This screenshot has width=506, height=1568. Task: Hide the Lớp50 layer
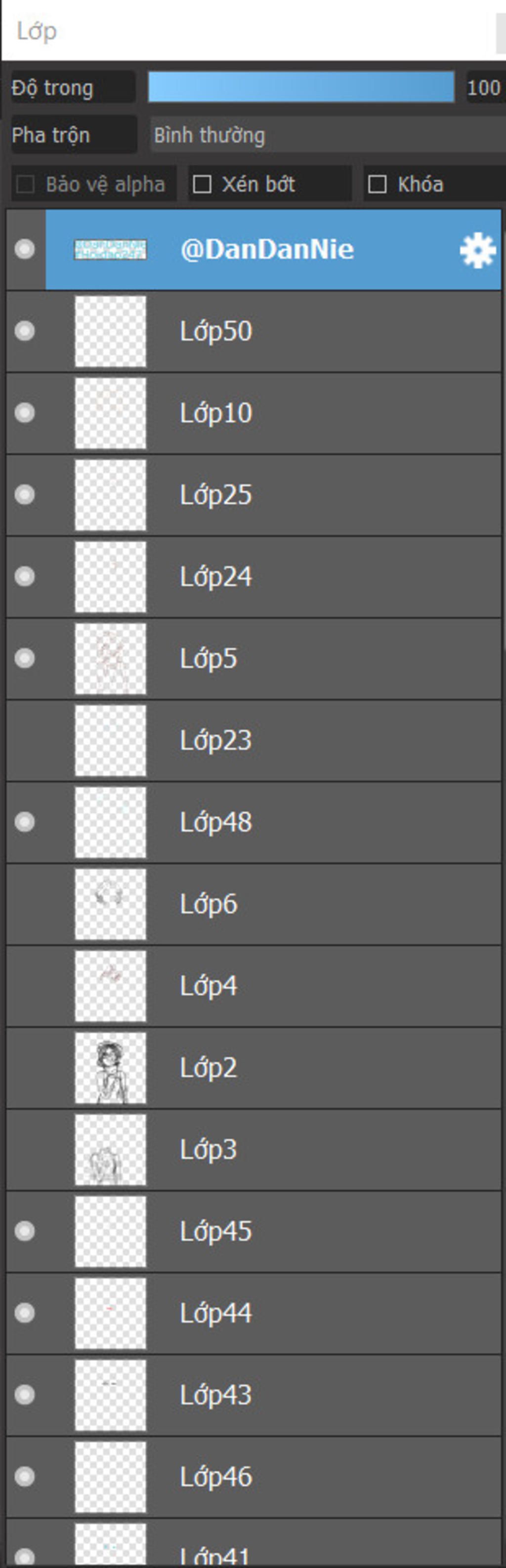coord(25,331)
